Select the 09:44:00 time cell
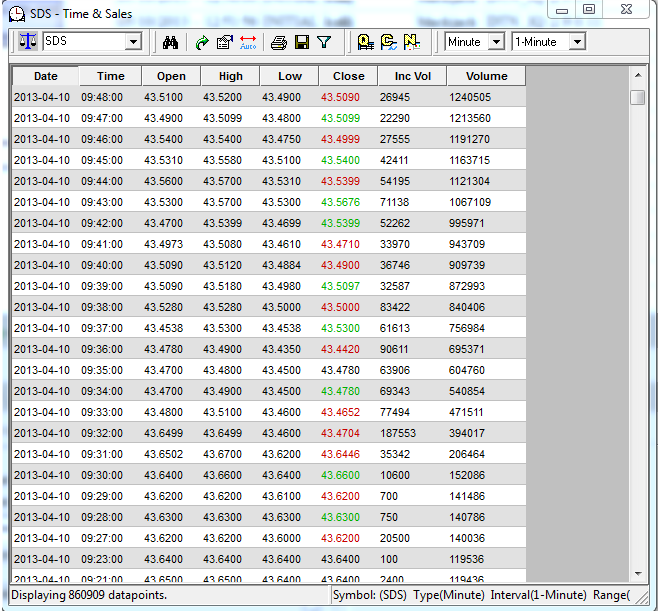 [102, 181]
